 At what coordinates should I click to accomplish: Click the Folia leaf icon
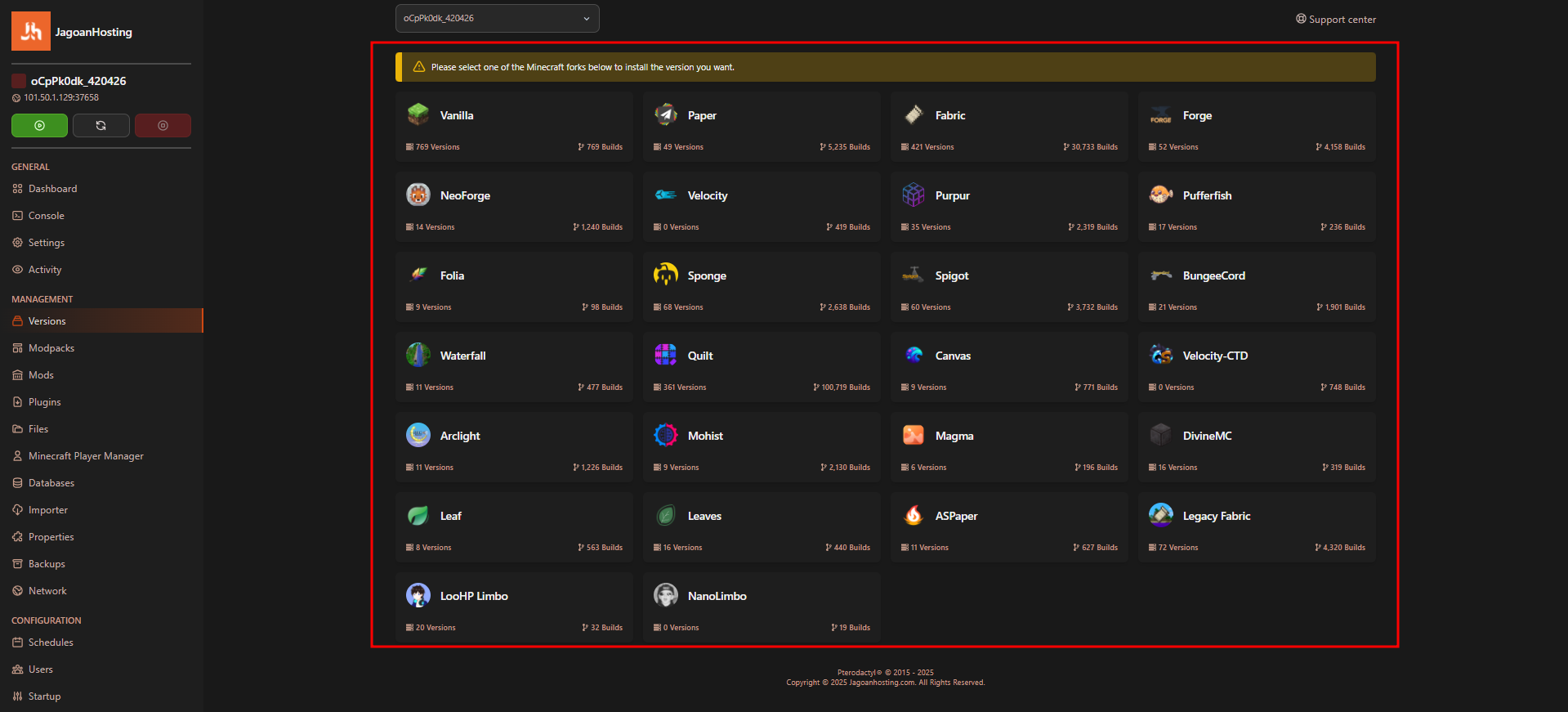(418, 275)
